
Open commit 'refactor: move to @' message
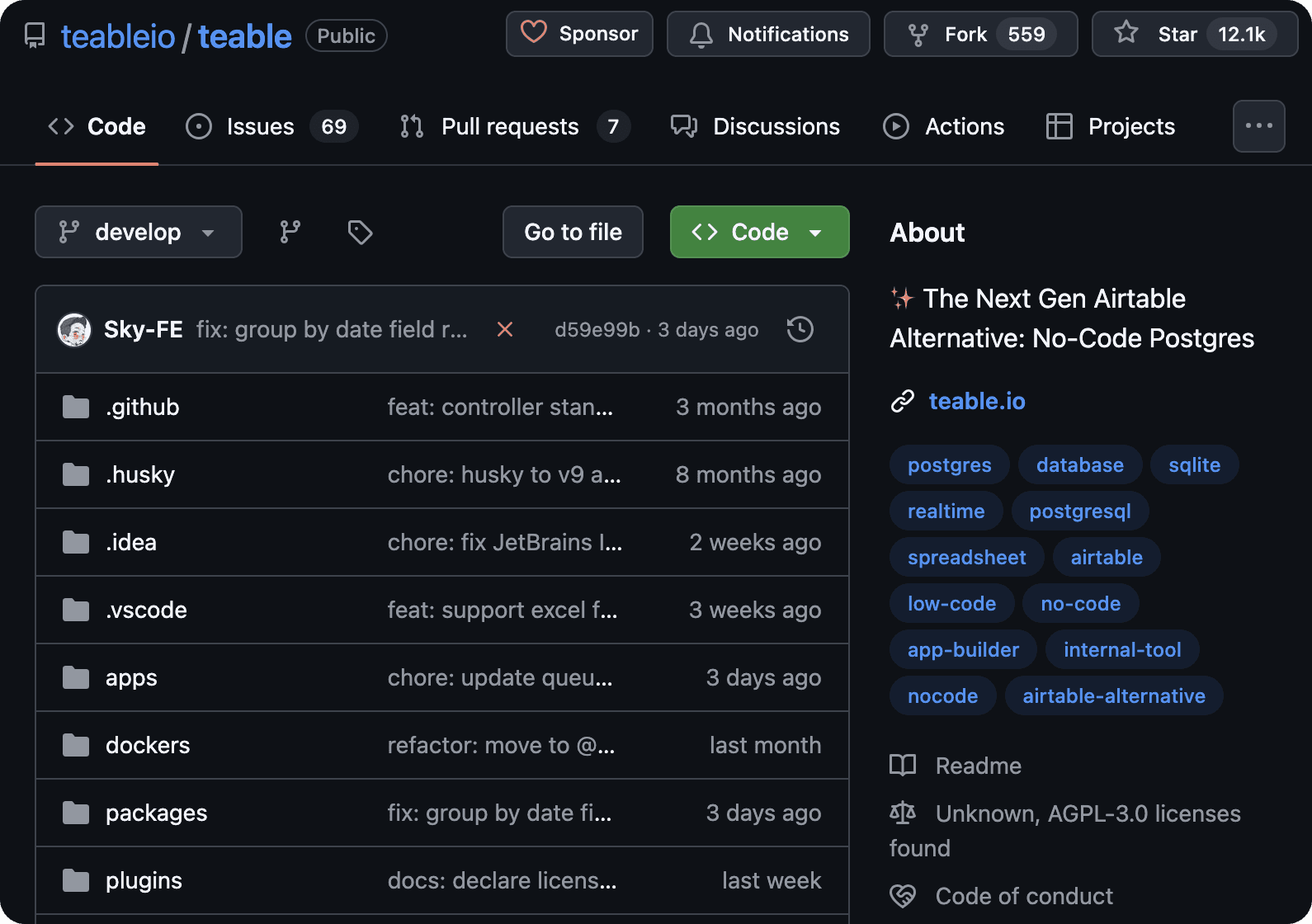(x=501, y=745)
